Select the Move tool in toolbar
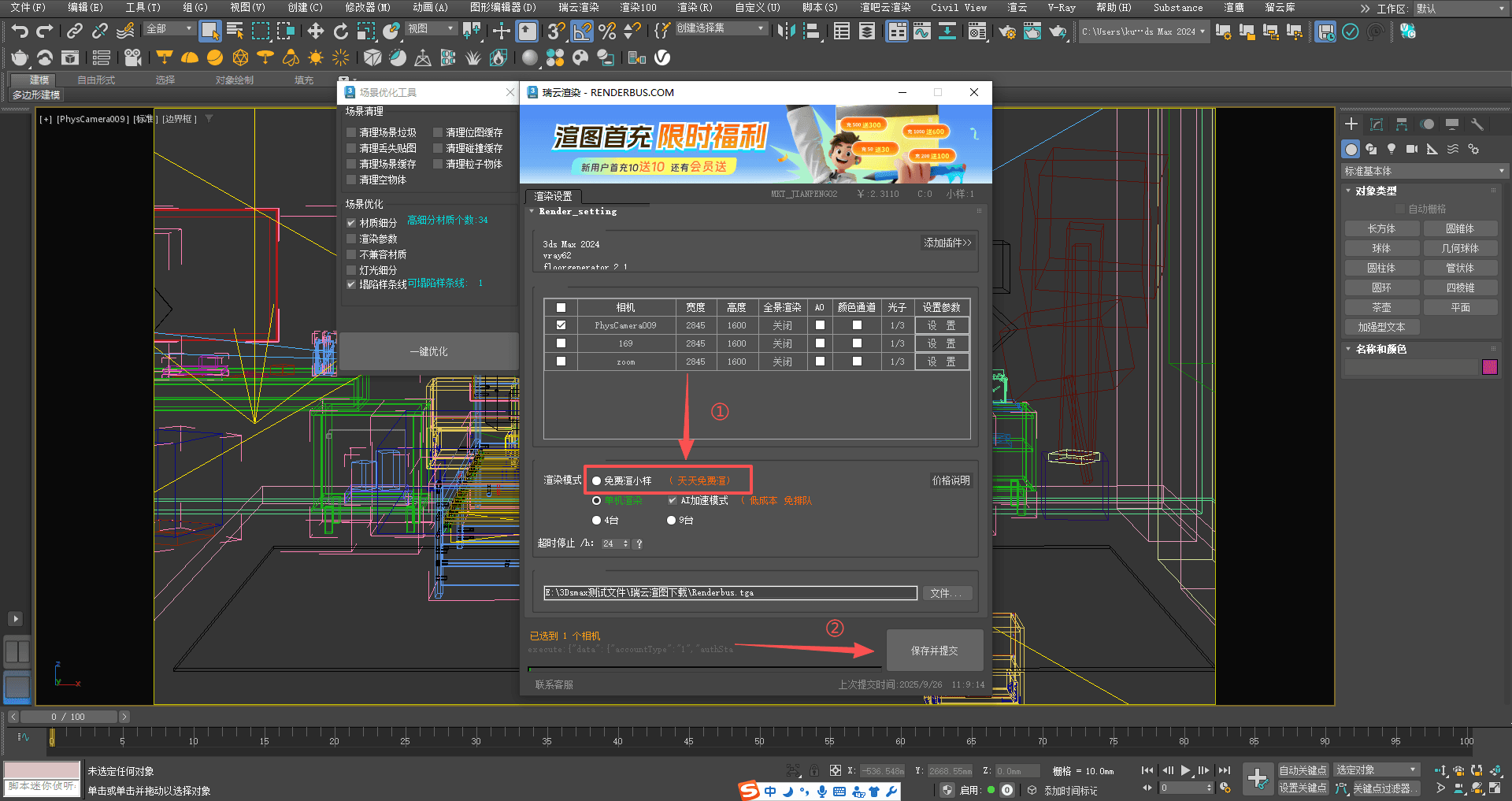 click(x=315, y=32)
